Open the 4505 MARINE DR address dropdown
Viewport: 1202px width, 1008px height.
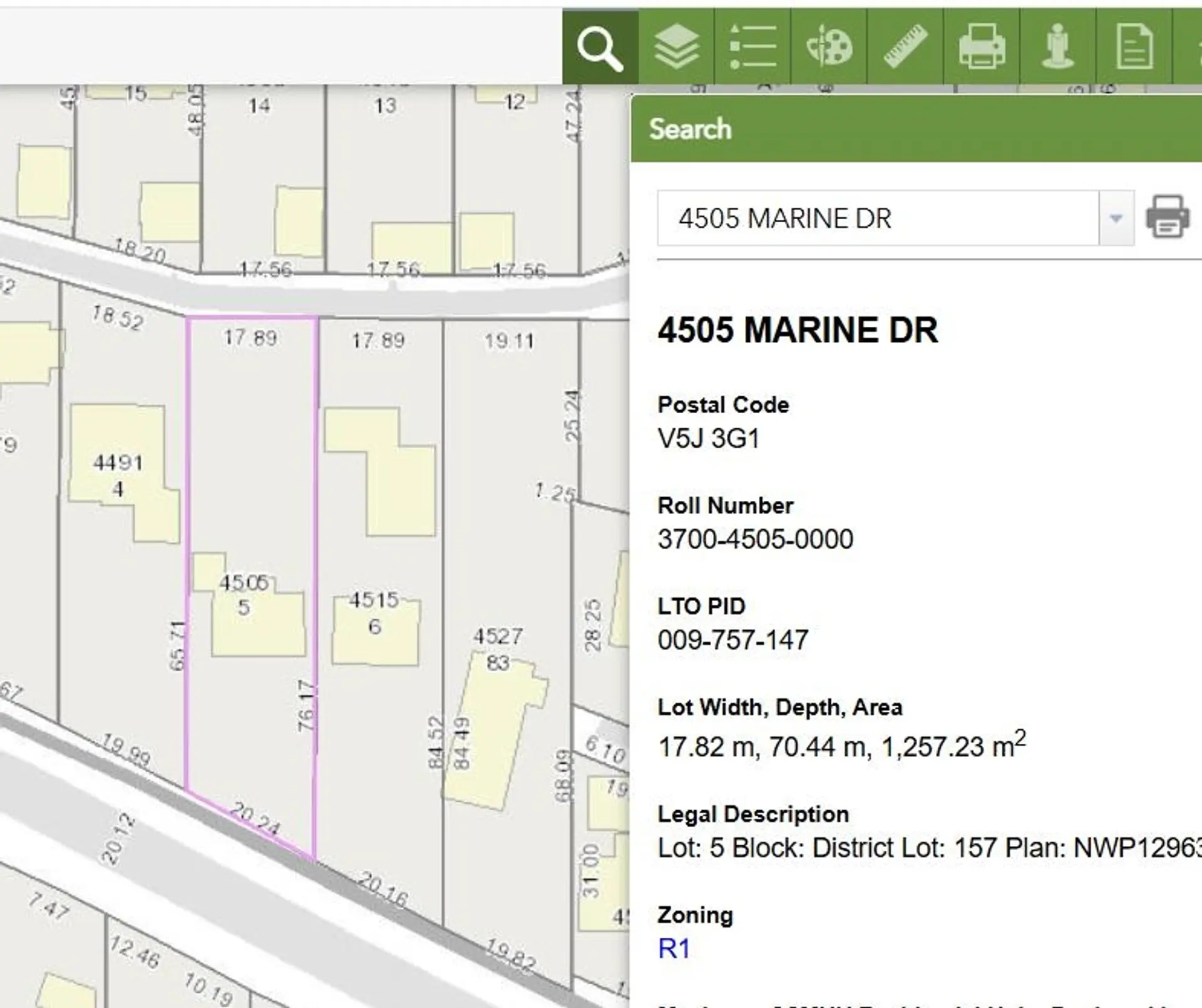[x=876, y=218]
